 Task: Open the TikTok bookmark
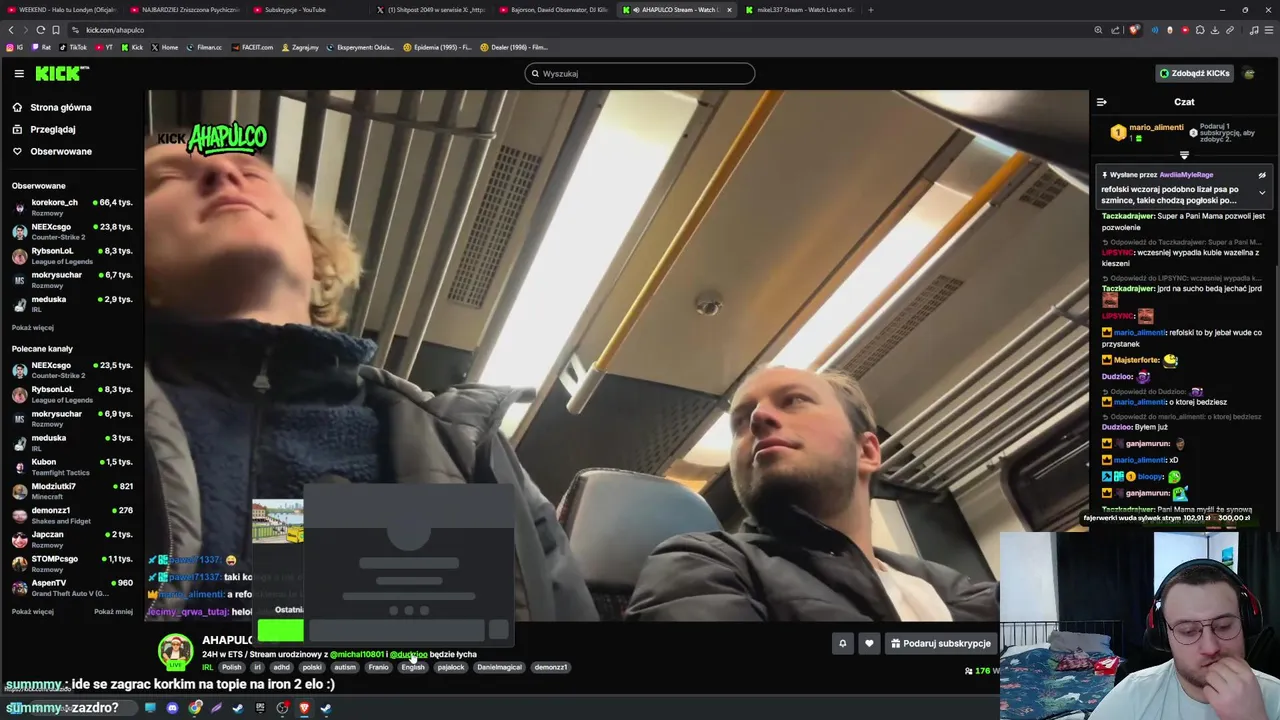click(73, 47)
